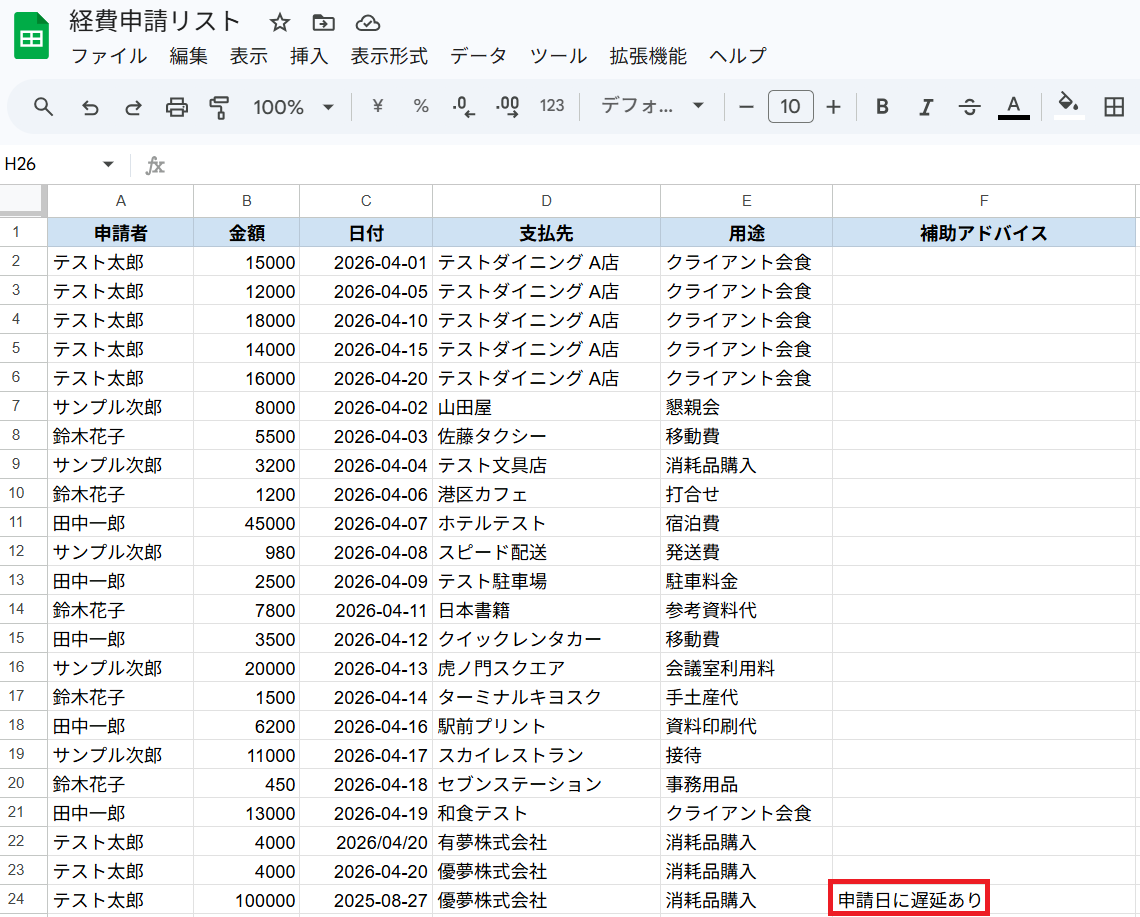The height and width of the screenshot is (917, 1140).
Task: Undo the last action
Action: click(89, 108)
